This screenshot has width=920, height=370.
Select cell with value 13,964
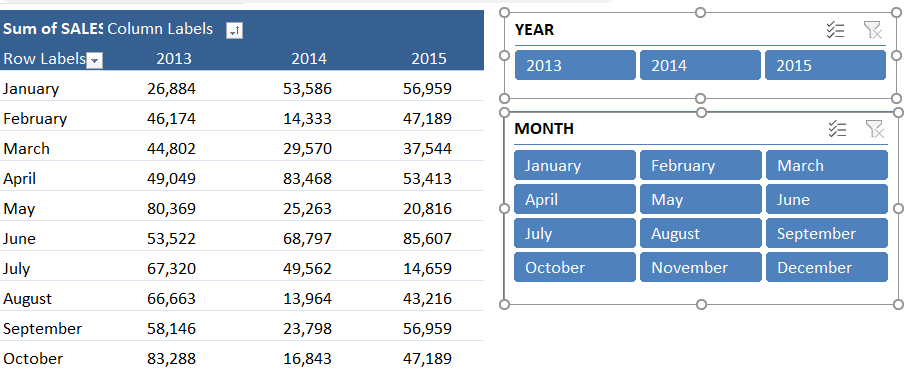[307, 299]
